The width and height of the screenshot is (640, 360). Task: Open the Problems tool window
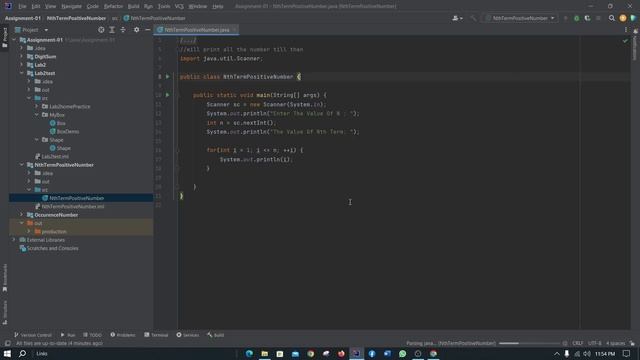123,335
